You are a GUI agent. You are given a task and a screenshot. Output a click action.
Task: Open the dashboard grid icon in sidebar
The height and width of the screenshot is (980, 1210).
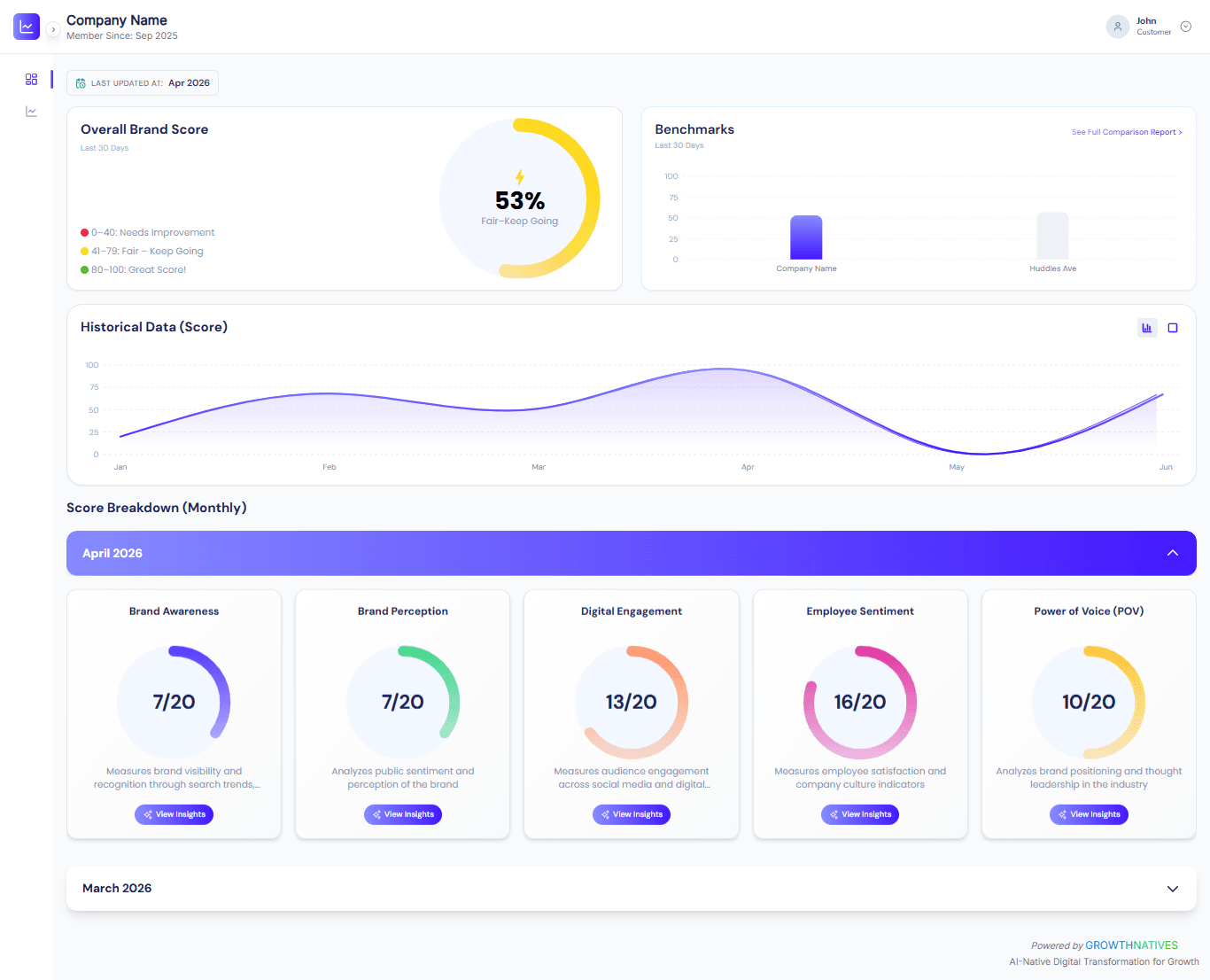pyautogui.click(x=31, y=80)
